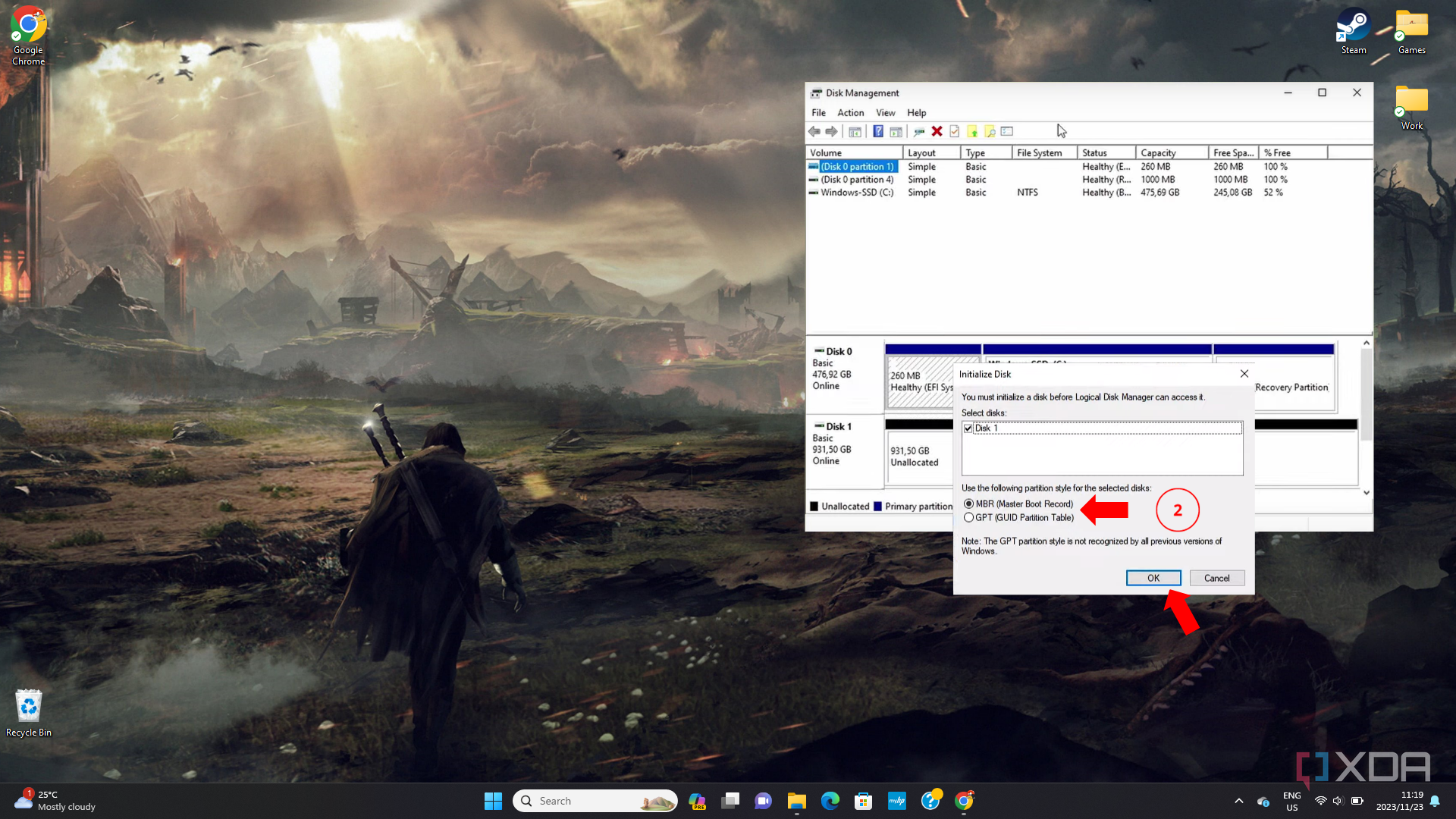Open Help via blue question-mark toolbar icon
Screen dimensions: 1456x819
(878, 132)
